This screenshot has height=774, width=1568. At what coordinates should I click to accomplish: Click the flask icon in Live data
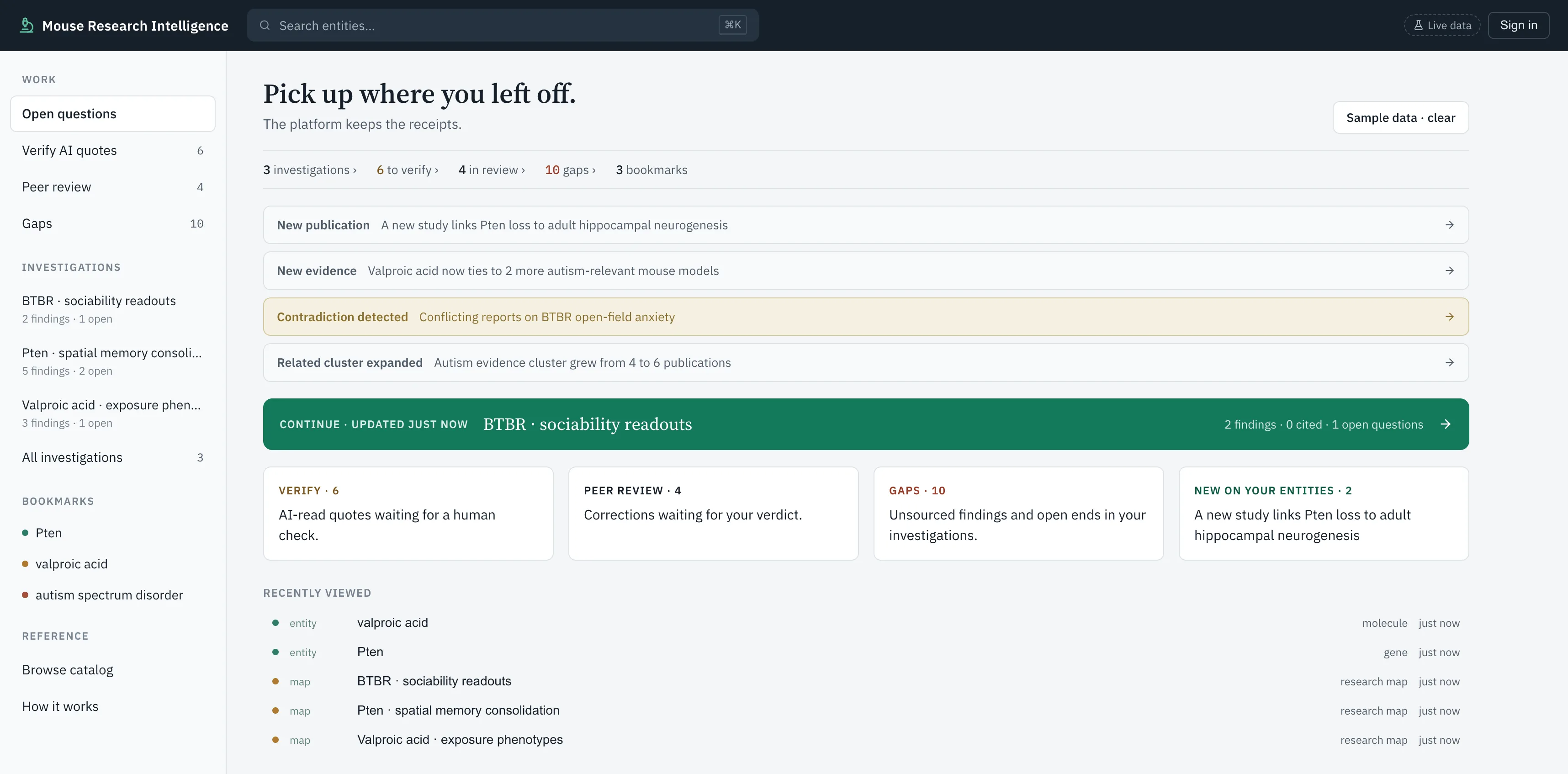click(x=1418, y=26)
